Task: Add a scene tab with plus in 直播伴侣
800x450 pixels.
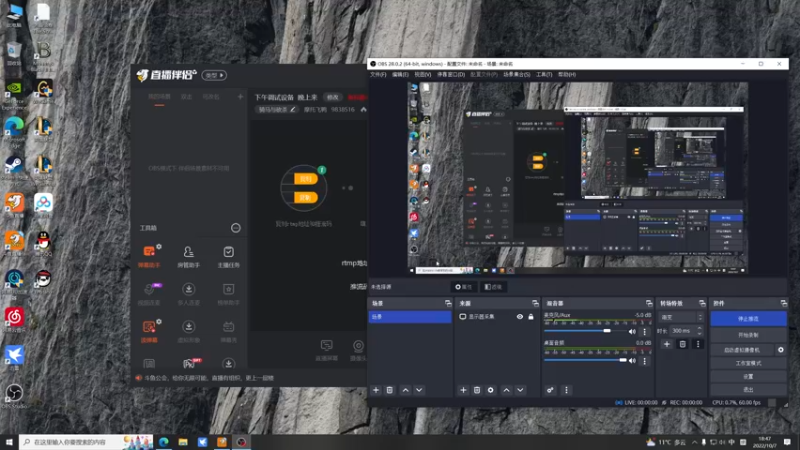Action: (x=240, y=96)
